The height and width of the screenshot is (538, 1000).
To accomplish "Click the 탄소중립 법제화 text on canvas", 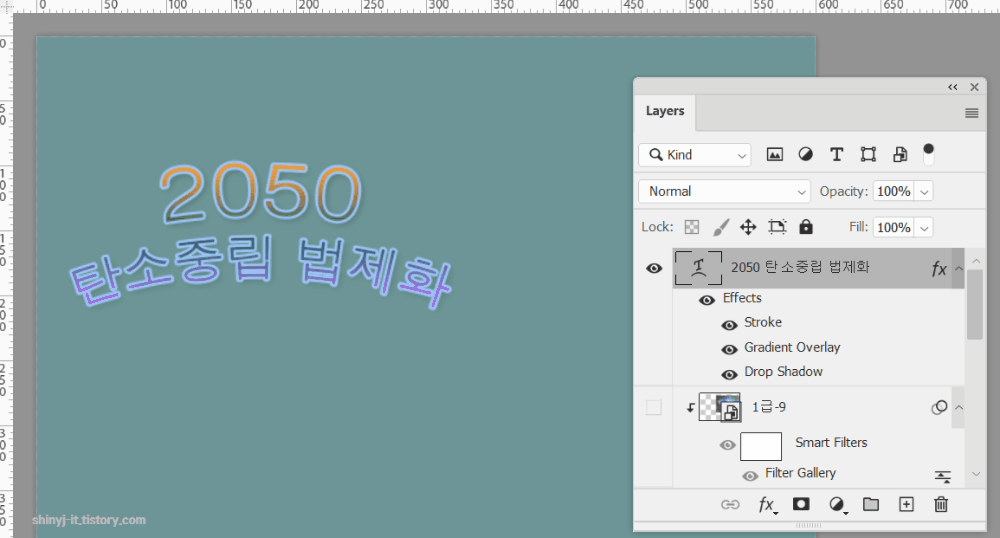I will point(260,271).
